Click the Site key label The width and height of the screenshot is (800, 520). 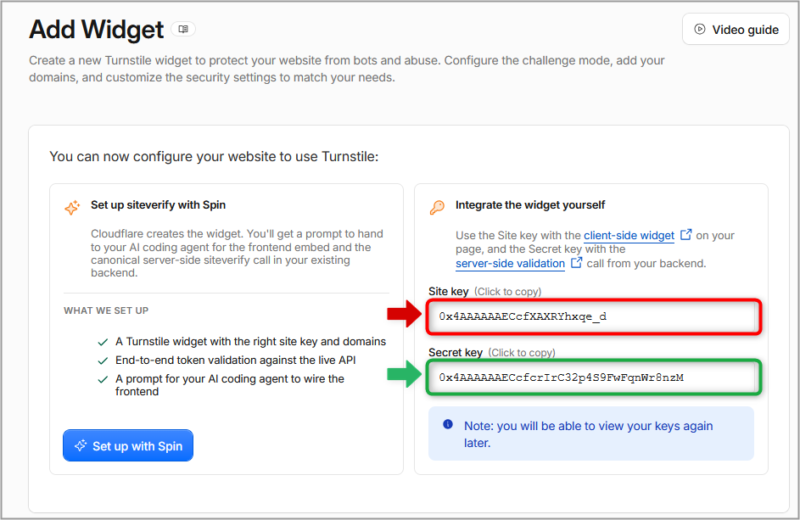click(x=448, y=291)
